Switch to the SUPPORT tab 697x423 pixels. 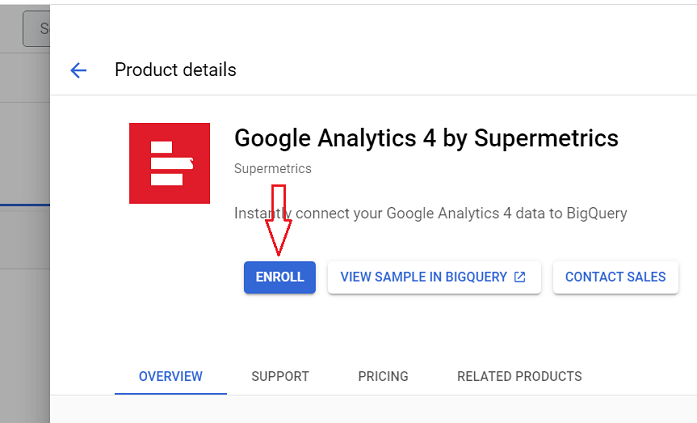point(280,377)
